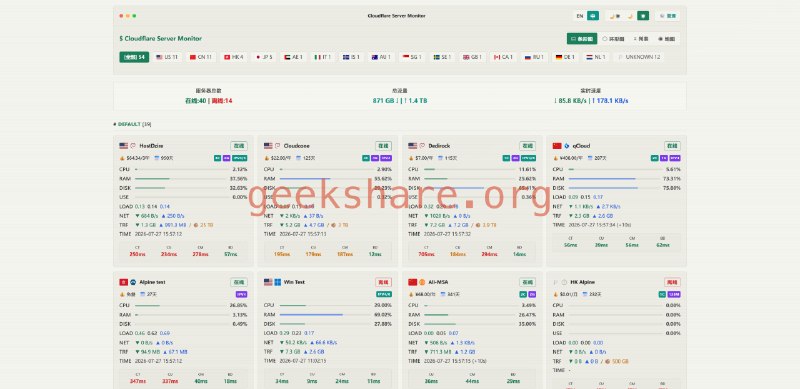Click the heart icon beside Cloudcone
The image size is (800, 389).
pyautogui.click(x=278, y=145)
